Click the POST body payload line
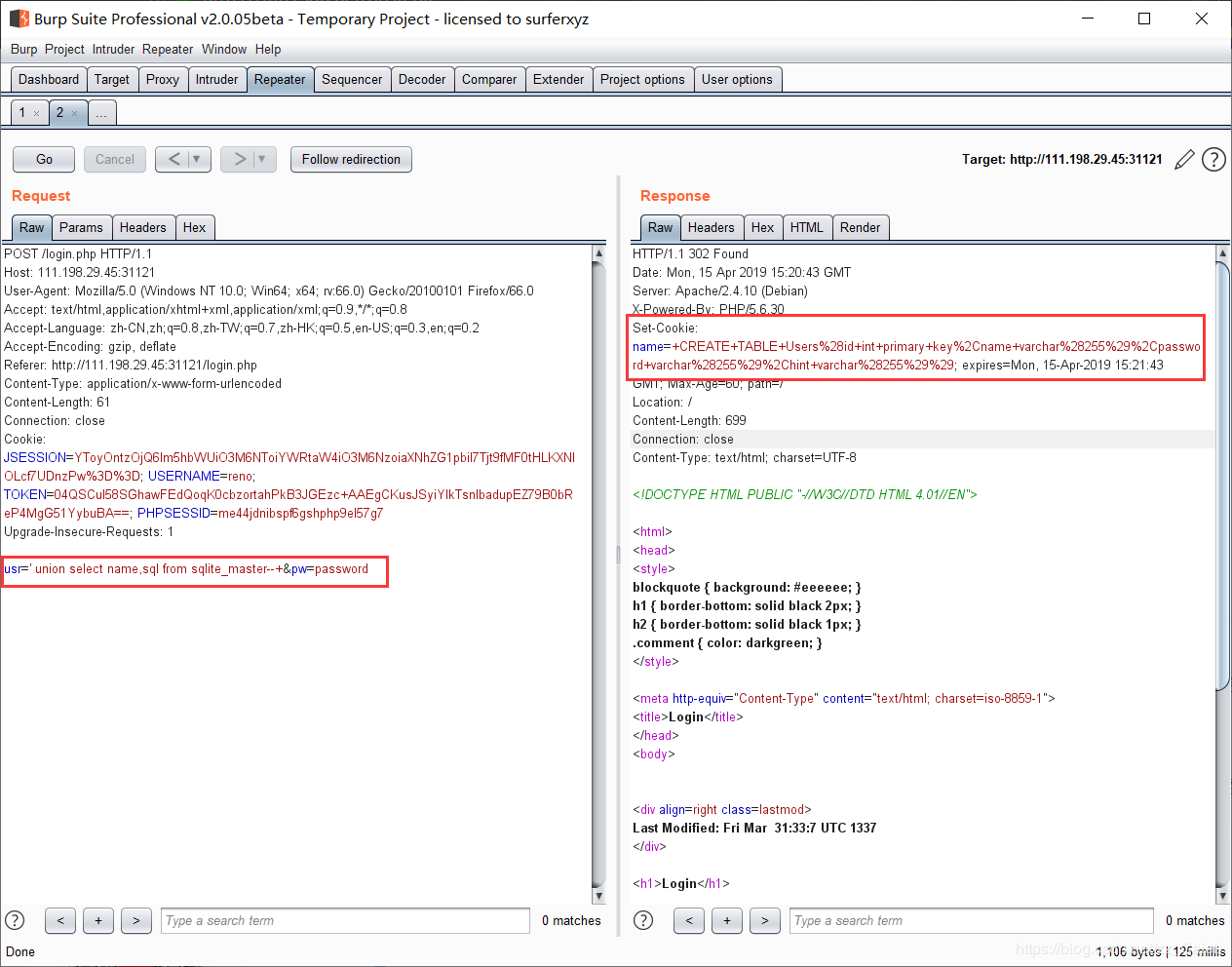Viewport: 1232px width, 967px height. (186, 569)
